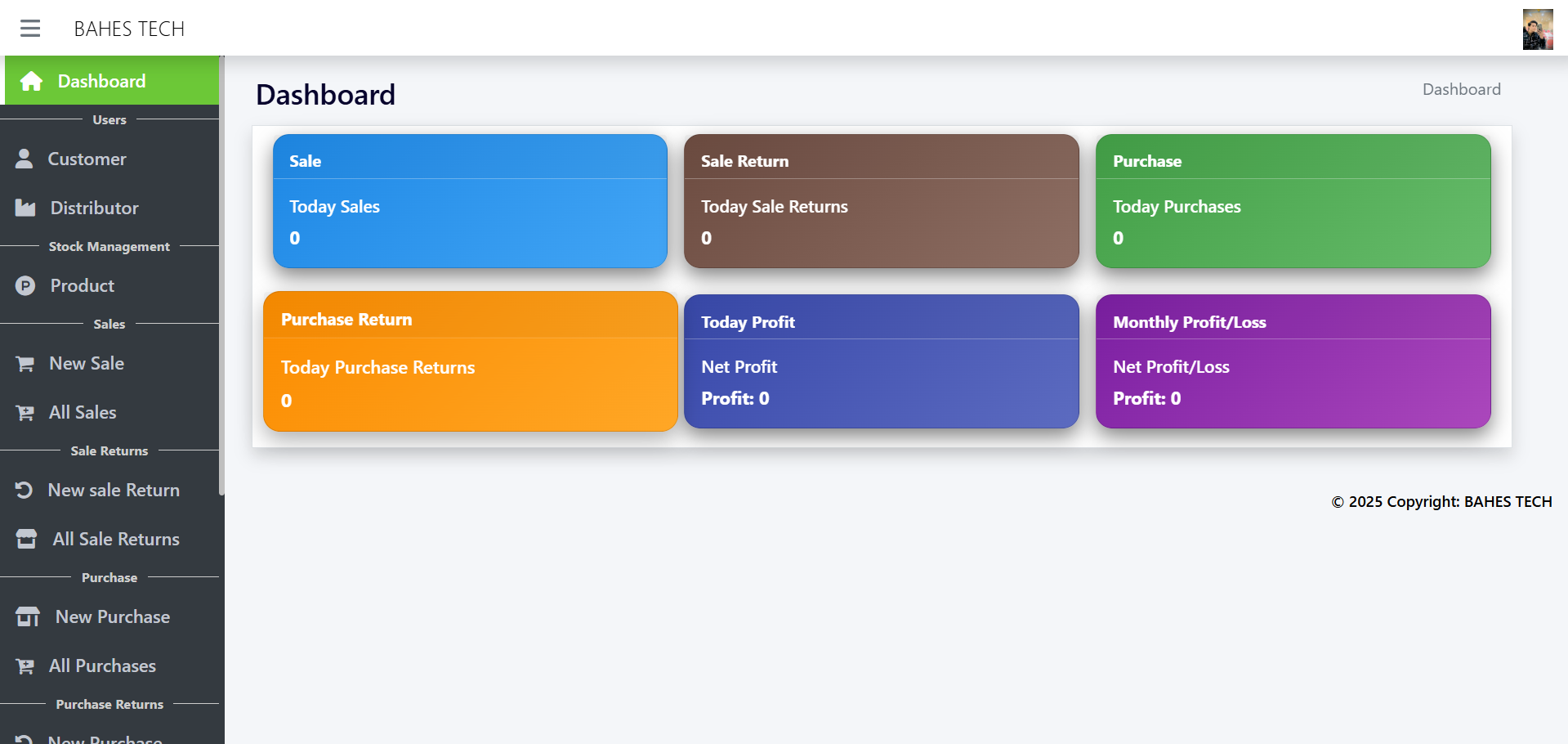Click the All Purchases cart icon
Image resolution: width=1568 pixels, height=744 pixels.
[x=25, y=666]
